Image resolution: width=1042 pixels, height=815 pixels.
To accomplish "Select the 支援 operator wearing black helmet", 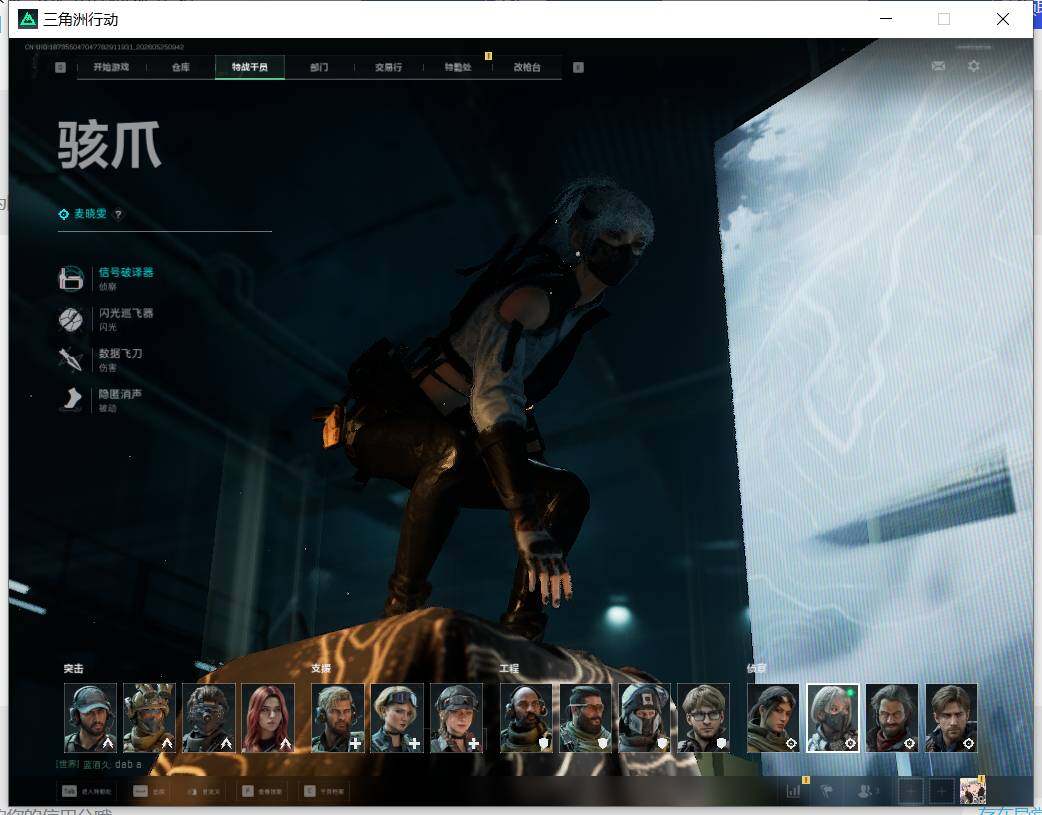I will click(456, 718).
